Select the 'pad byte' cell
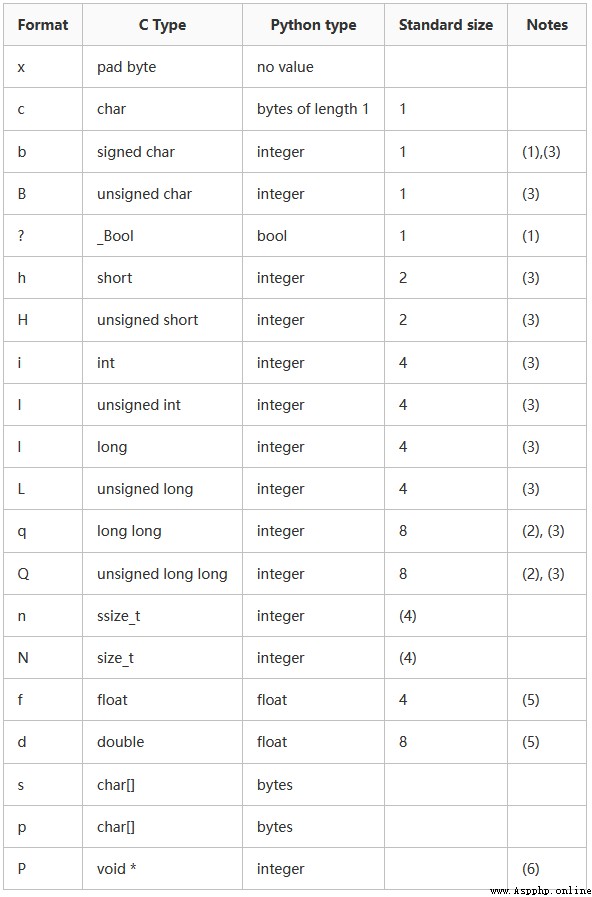The width and height of the screenshot is (592, 897). 162,67
